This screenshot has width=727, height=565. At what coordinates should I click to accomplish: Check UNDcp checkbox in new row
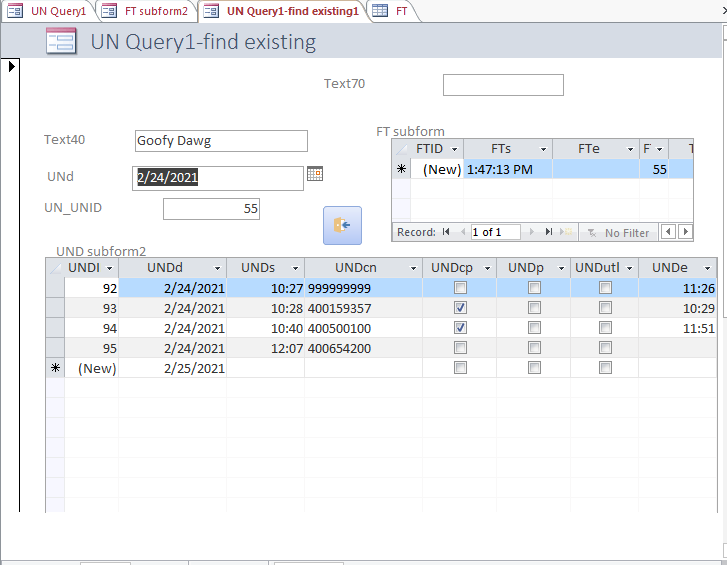(460, 368)
